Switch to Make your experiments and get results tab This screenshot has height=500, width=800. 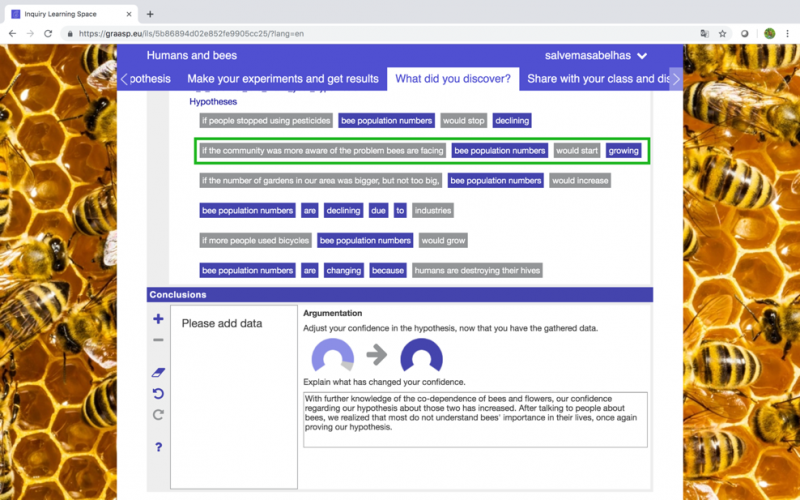(x=283, y=79)
